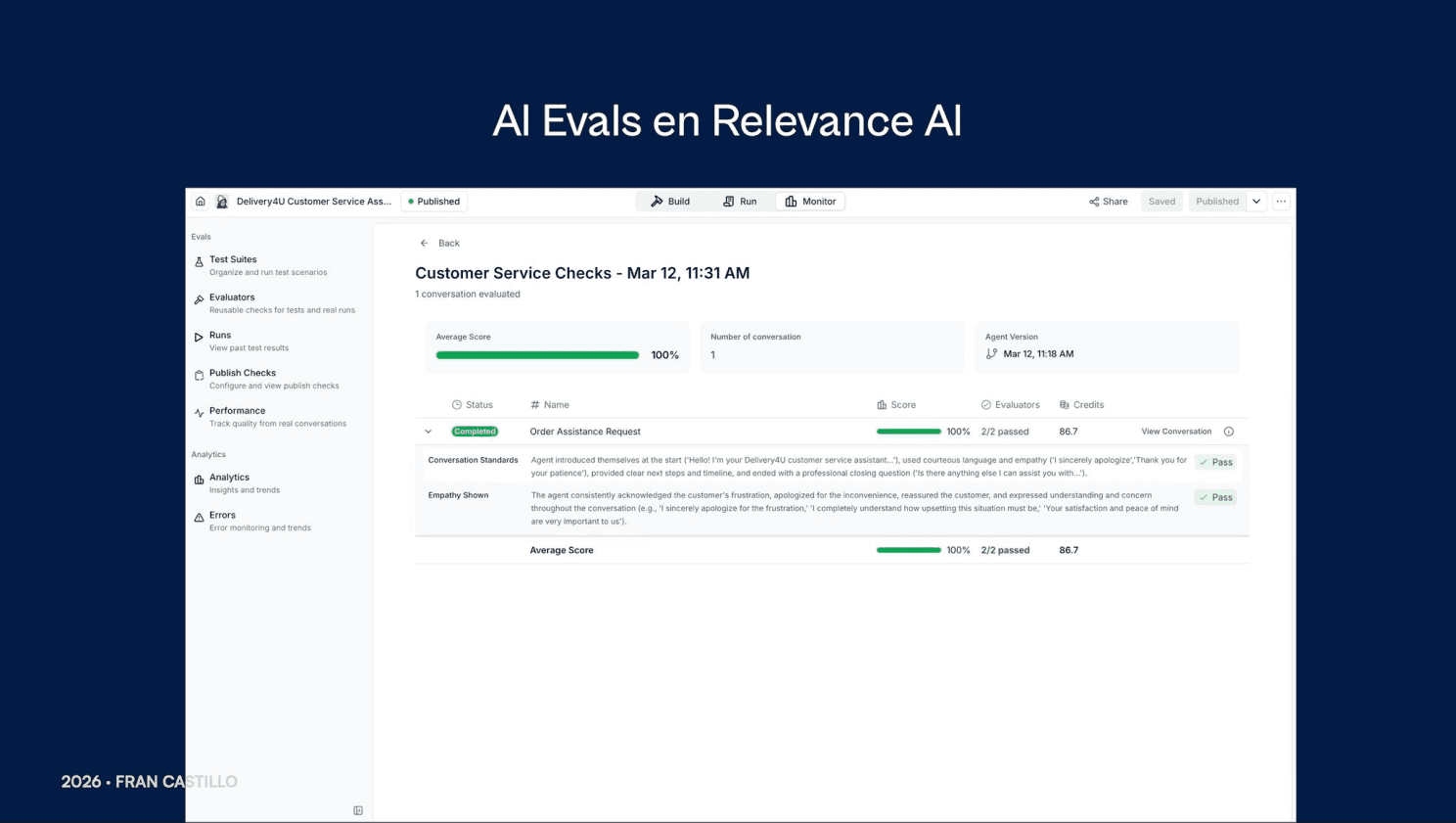Screen dimensions: 1456x823
Task: Click the Analytics bar chart icon
Action: coord(199,480)
